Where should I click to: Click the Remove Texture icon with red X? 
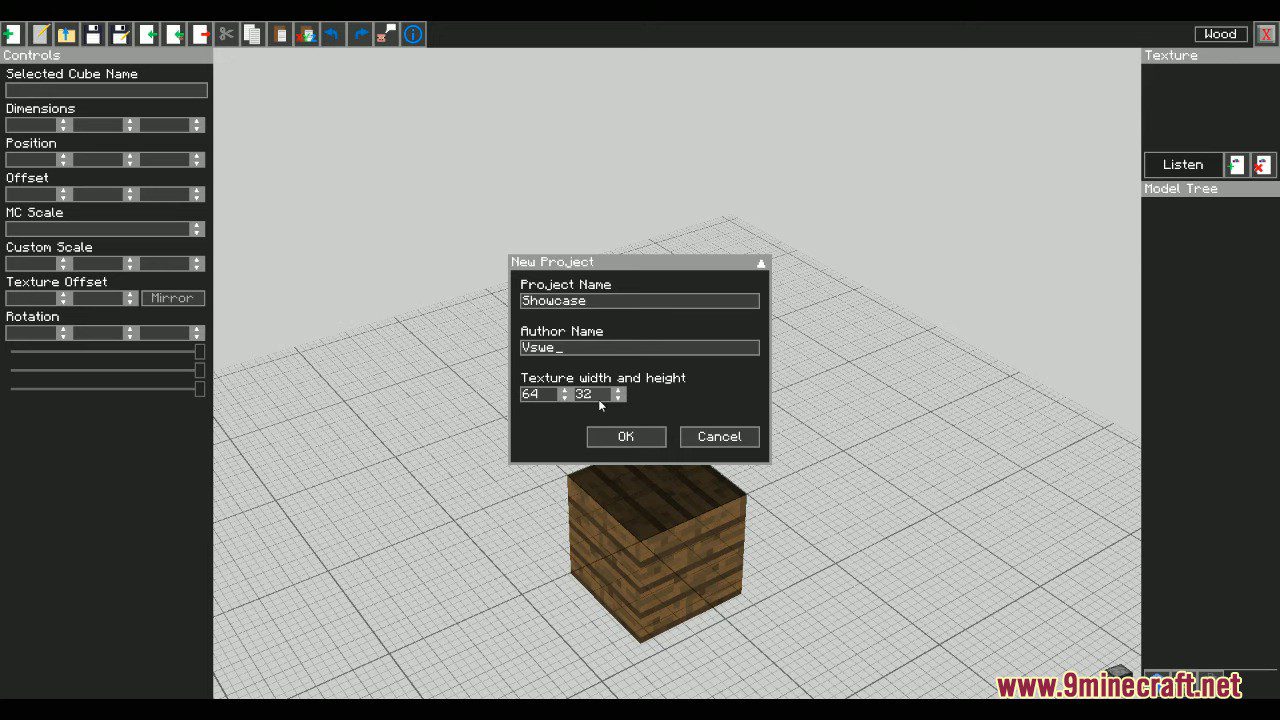[1263, 165]
